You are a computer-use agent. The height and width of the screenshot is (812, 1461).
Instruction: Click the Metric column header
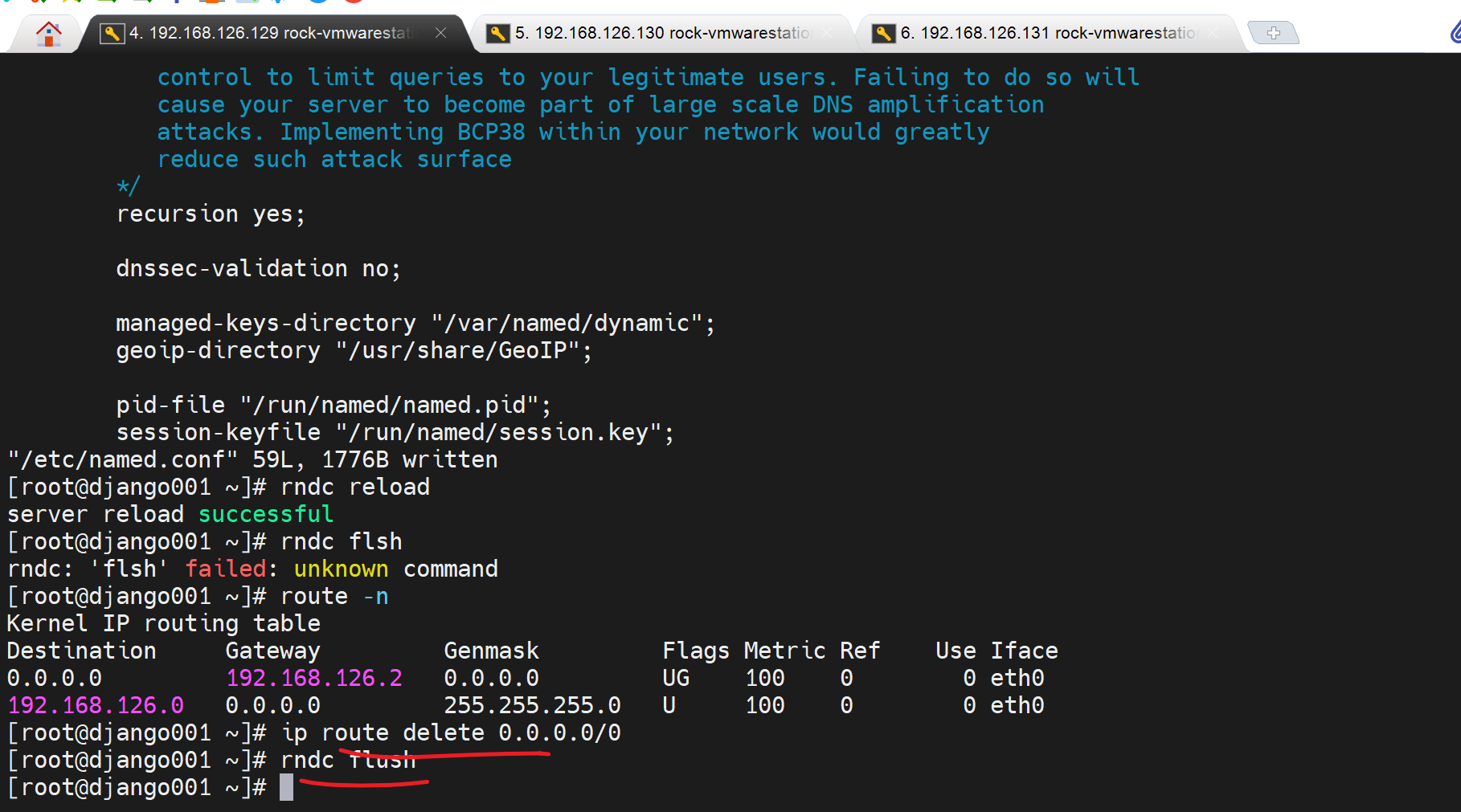tap(784, 651)
